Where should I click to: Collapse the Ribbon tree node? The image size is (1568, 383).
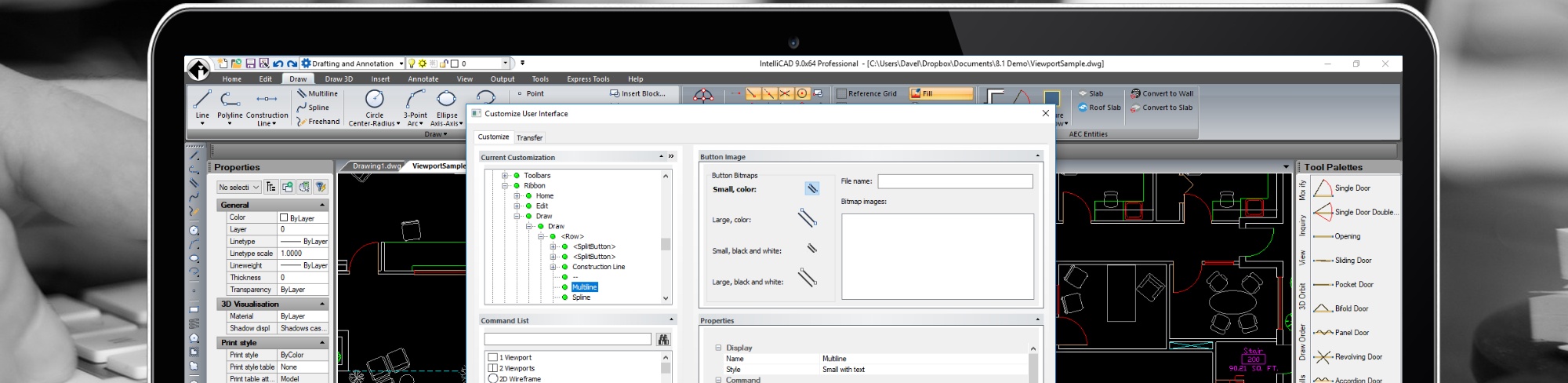pyautogui.click(x=505, y=186)
